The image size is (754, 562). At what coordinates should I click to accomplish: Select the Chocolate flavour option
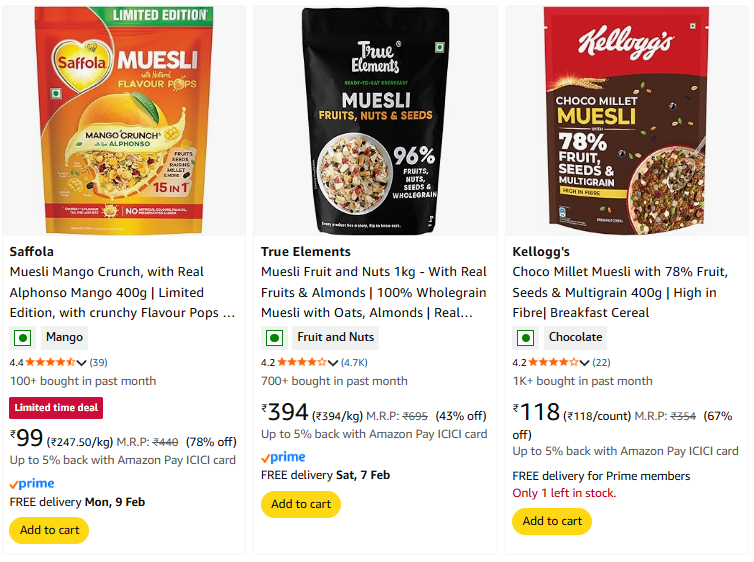click(x=575, y=338)
